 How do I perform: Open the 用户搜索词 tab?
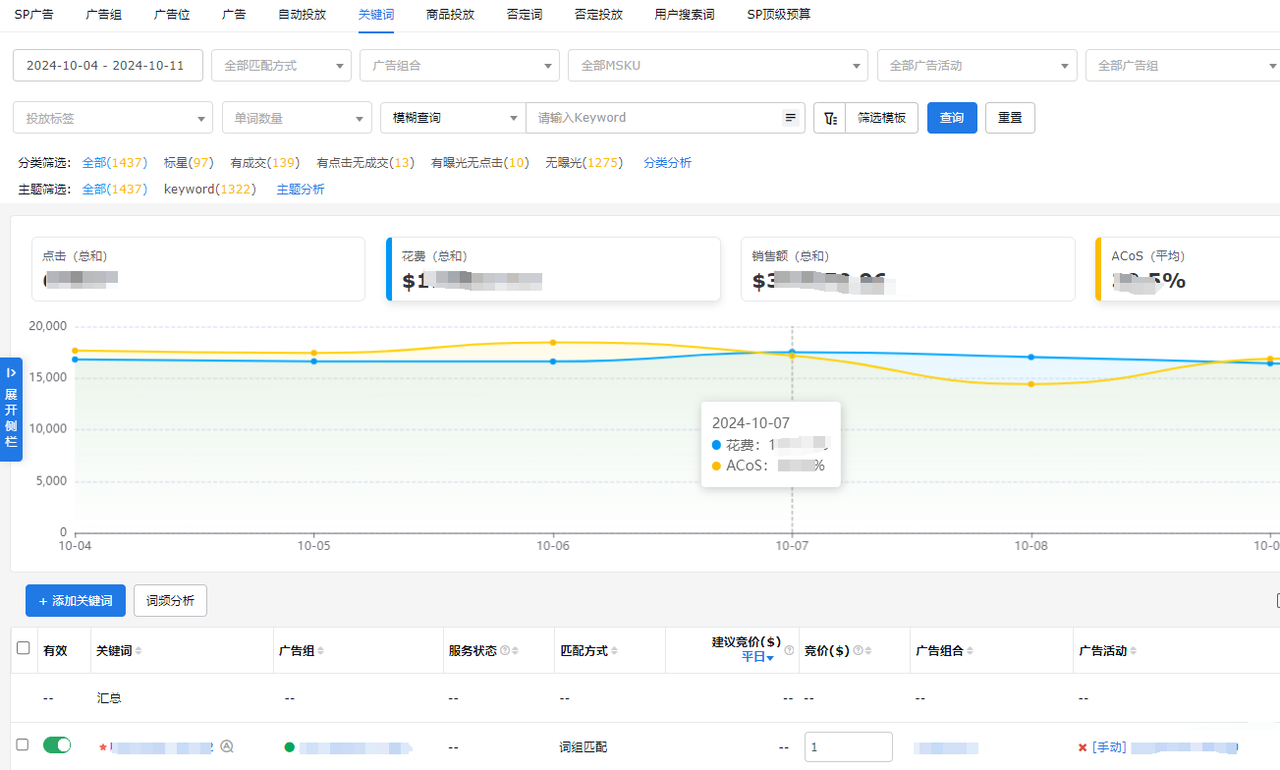pyautogui.click(x=684, y=15)
